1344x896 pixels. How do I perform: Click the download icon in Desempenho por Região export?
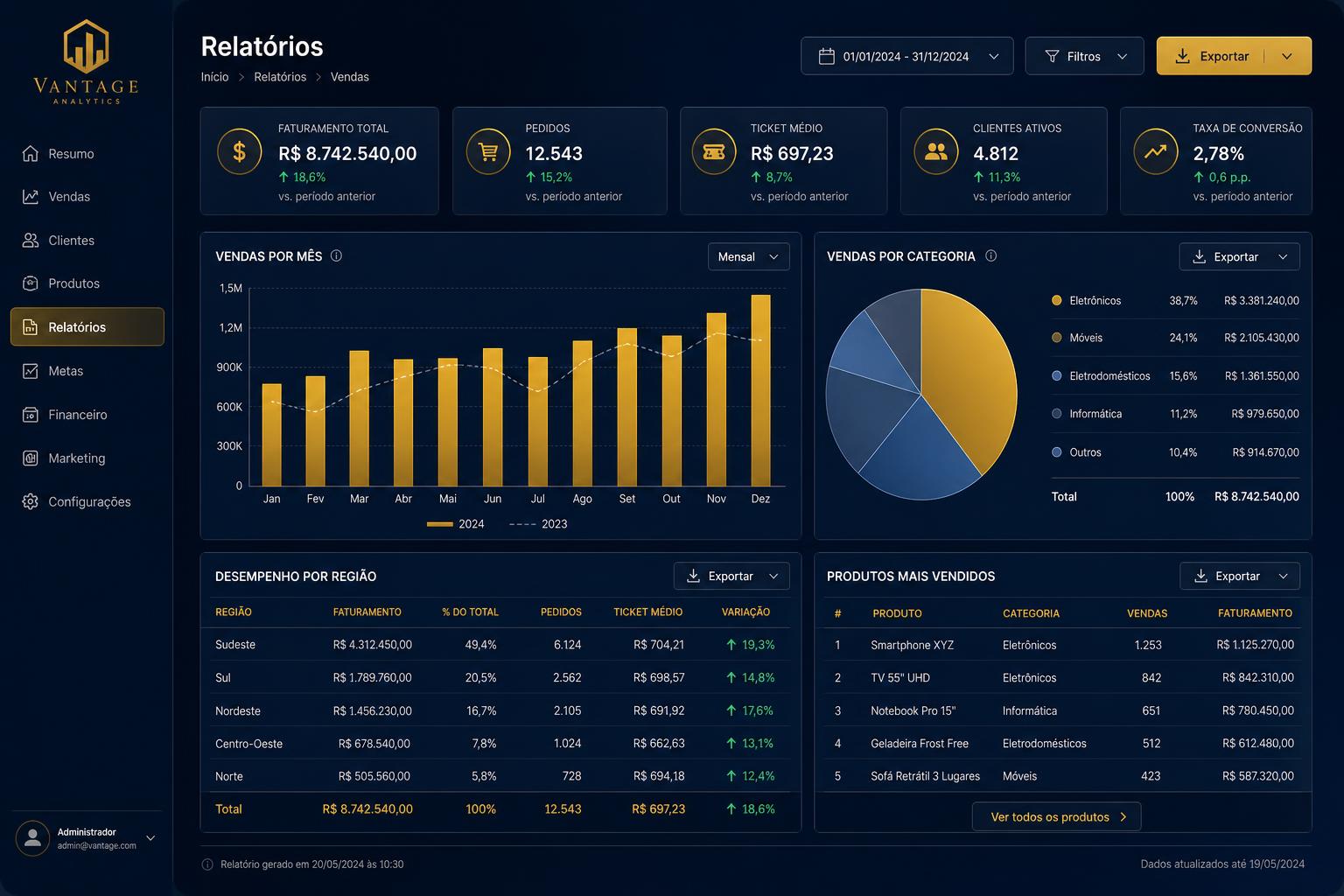point(693,576)
